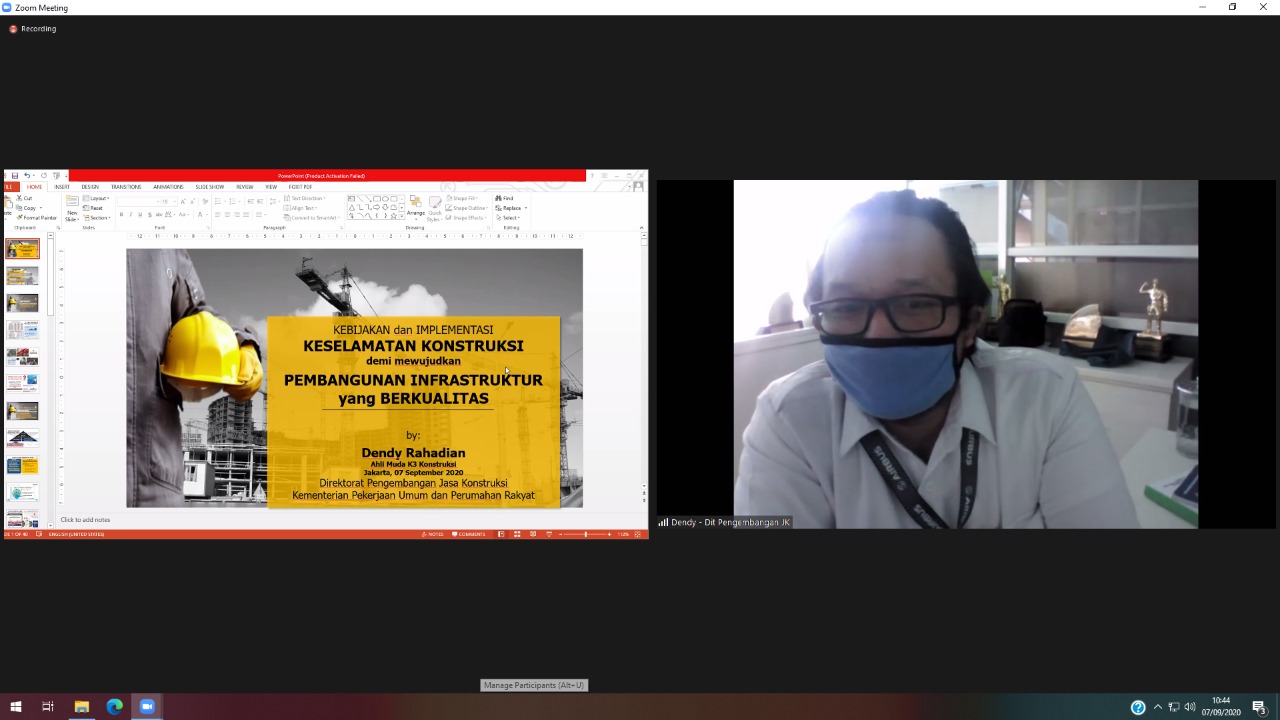Expand the Shape Effects dropdown

[466, 218]
